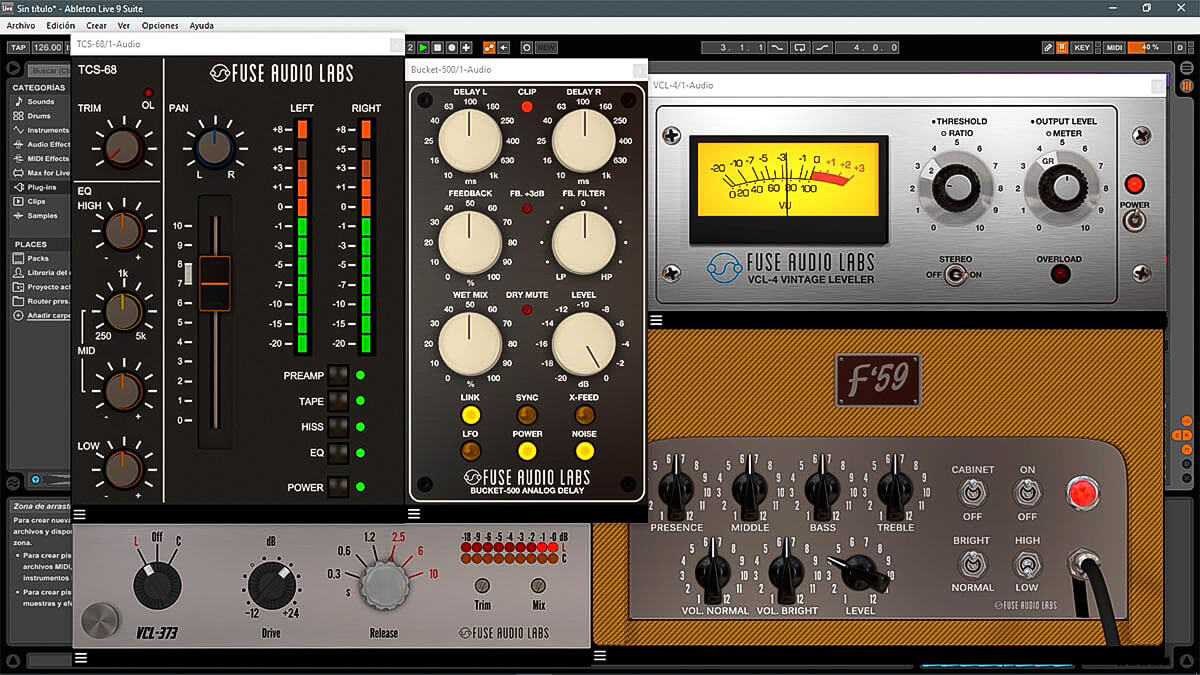The width and height of the screenshot is (1200, 675).
Task: Flip the CABINET switch on the F'59 amp
Action: (x=973, y=491)
